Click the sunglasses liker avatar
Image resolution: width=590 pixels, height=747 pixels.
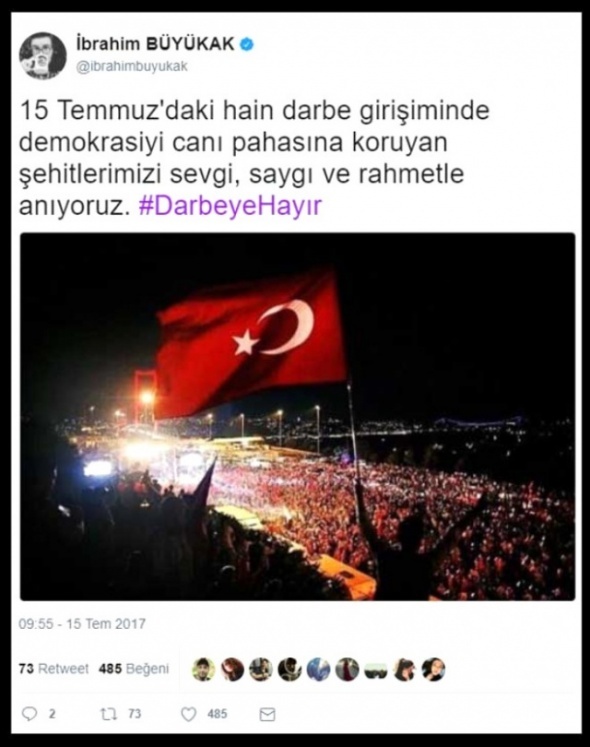click(x=376, y=669)
